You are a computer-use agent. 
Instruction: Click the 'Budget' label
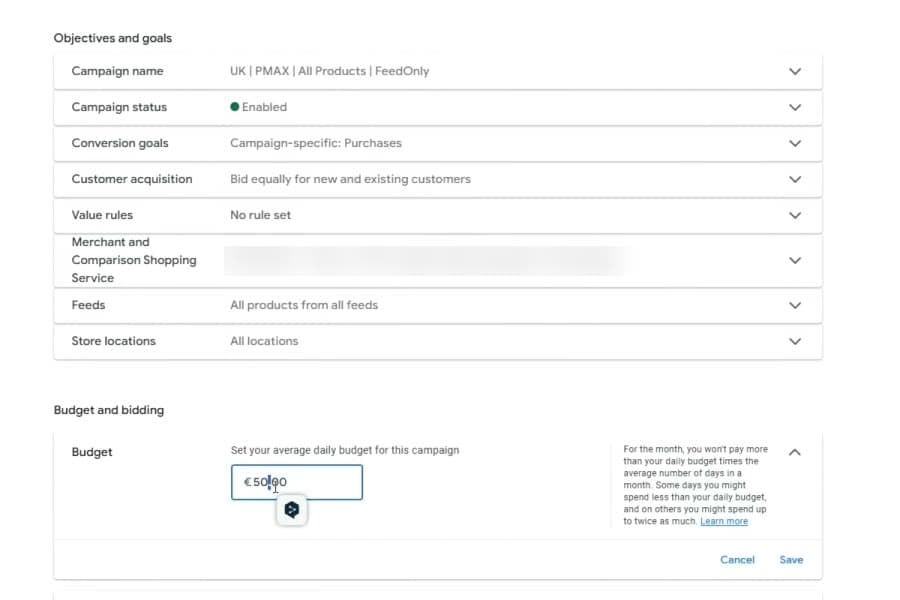click(92, 452)
